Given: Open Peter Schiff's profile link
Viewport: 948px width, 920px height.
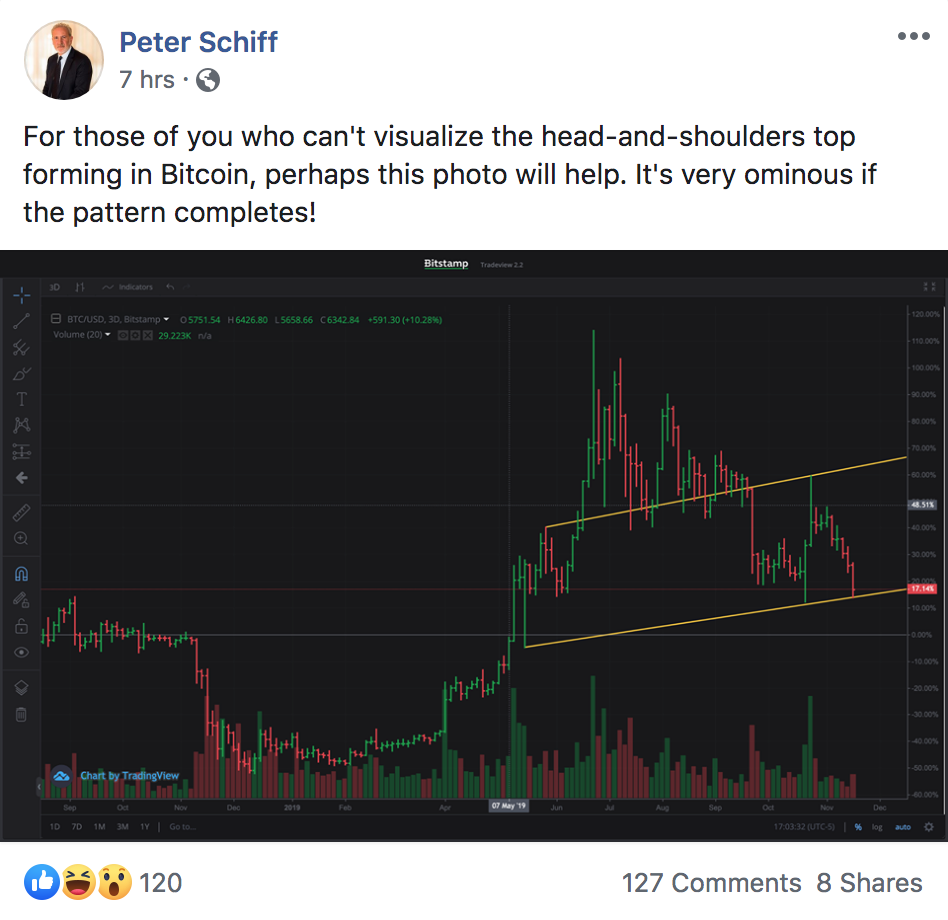Looking at the screenshot, I should 198,42.
